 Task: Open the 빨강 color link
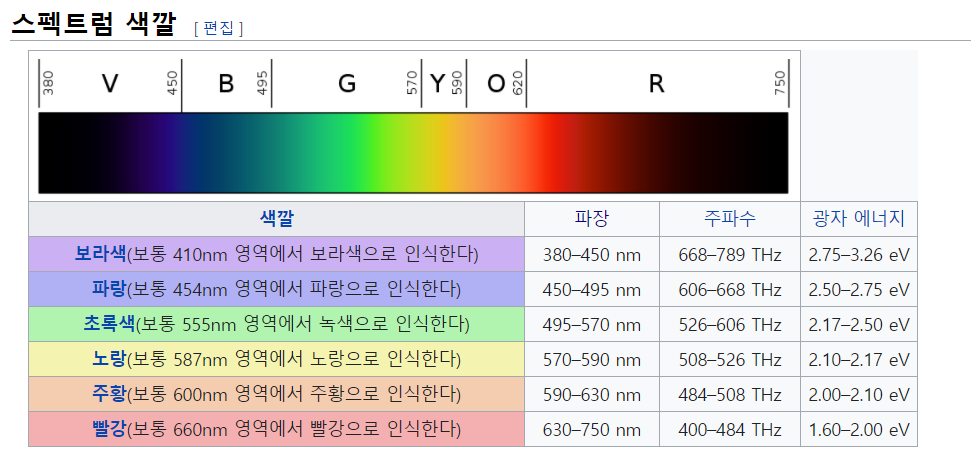109,429
